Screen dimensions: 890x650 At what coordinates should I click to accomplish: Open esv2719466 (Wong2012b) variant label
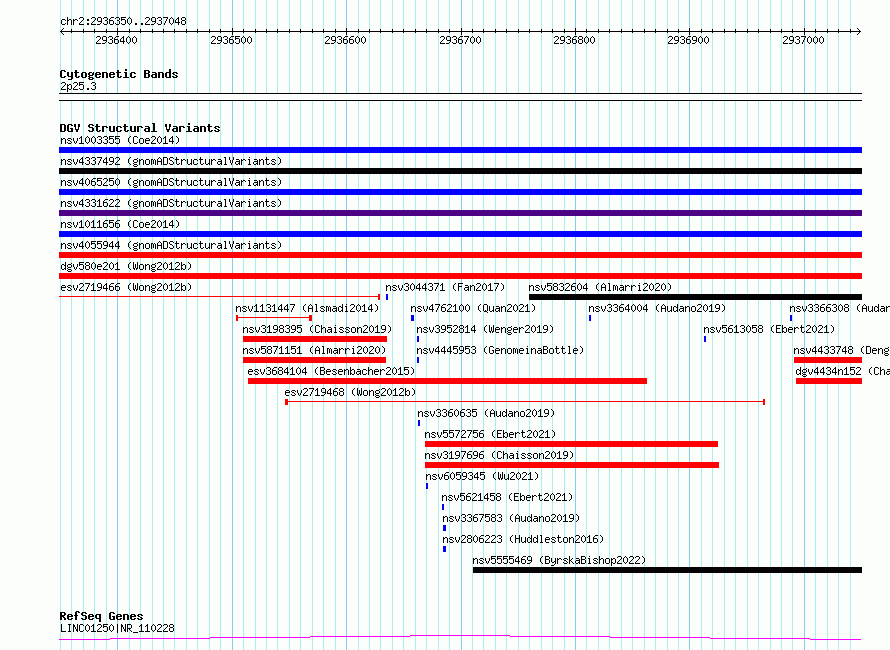(x=126, y=287)
